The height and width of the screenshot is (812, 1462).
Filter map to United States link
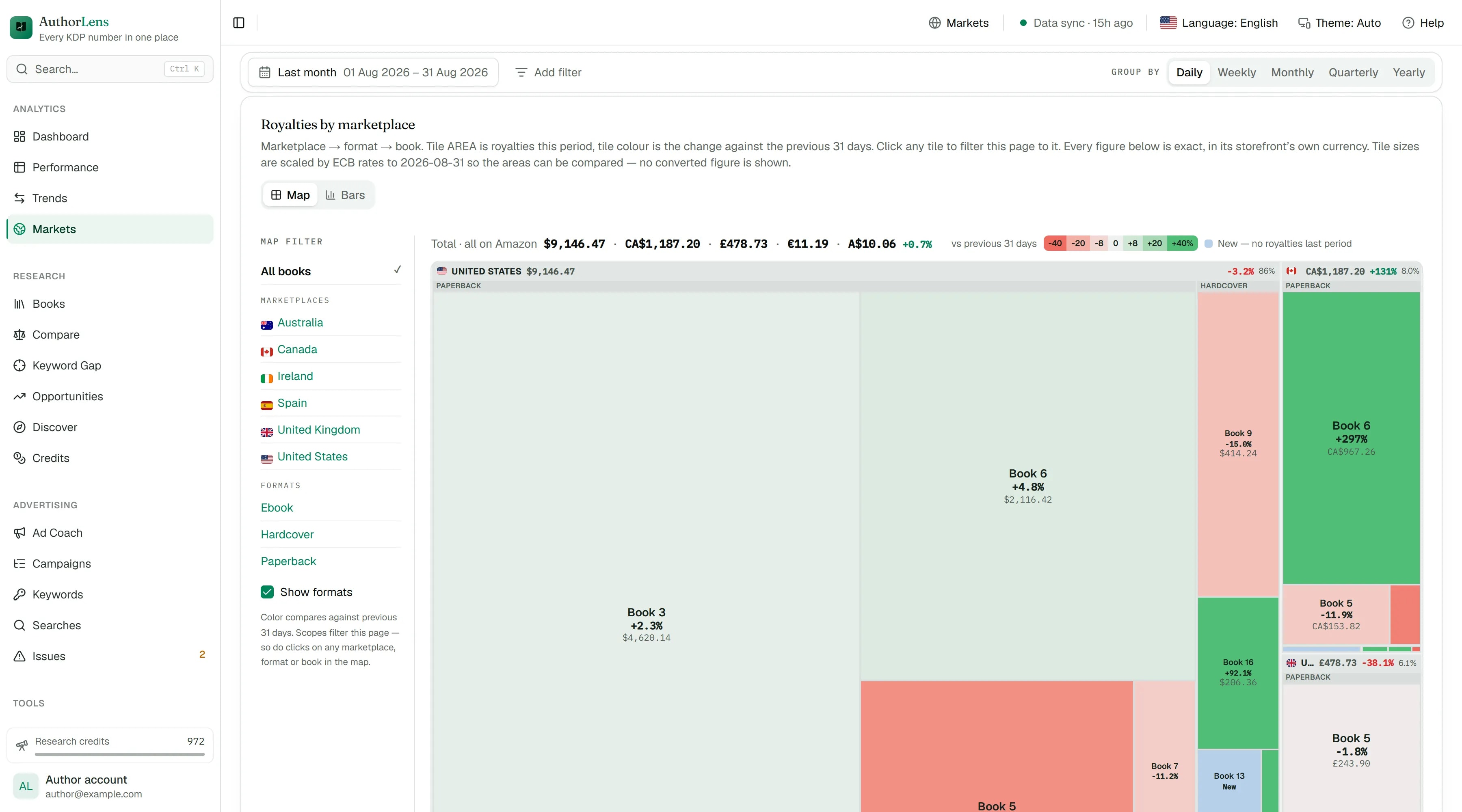pyautogui.click(x=331, y=456)
